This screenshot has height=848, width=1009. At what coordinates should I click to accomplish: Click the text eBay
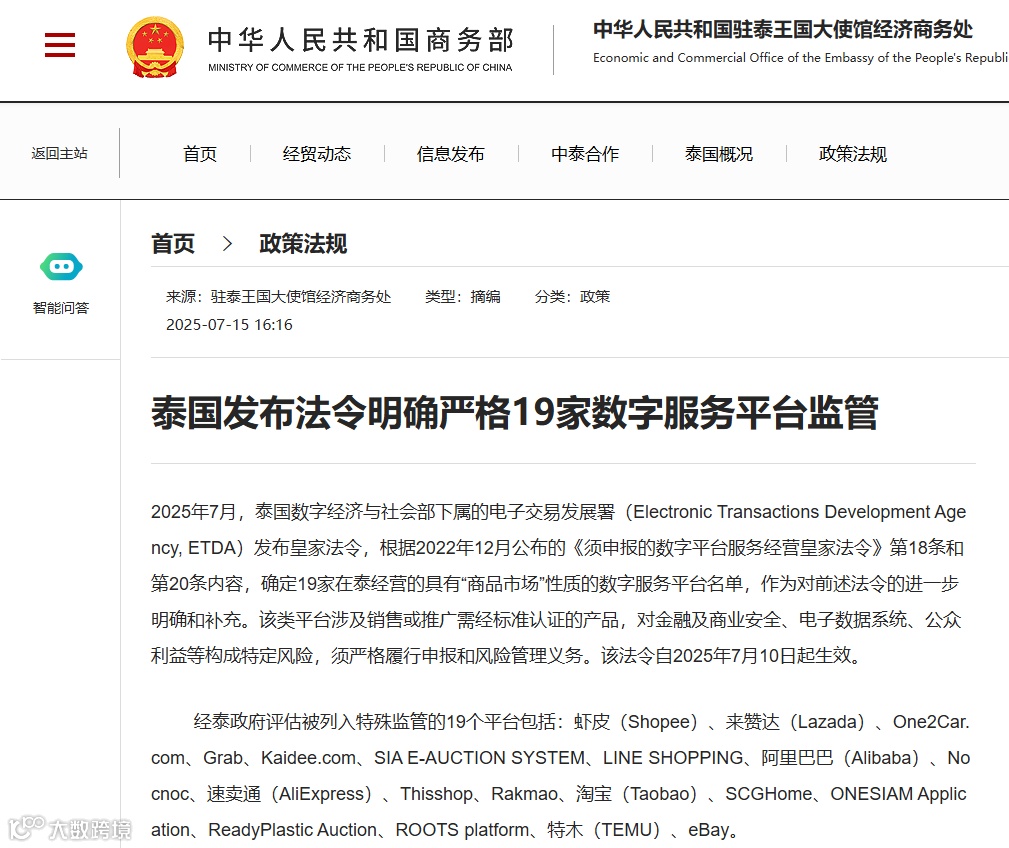[709, 830]
